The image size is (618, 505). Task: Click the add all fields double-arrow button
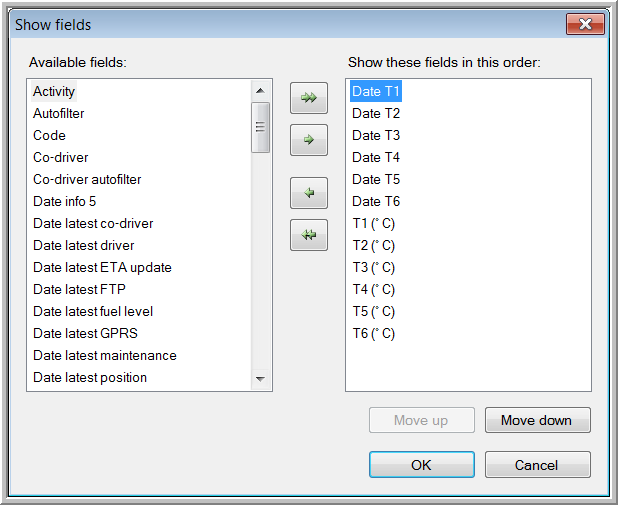309,98
